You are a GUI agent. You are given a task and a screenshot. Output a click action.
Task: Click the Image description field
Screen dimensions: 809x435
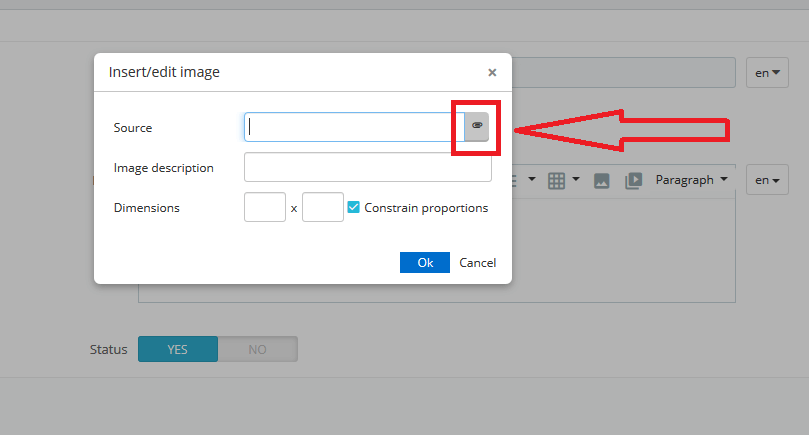368,167
